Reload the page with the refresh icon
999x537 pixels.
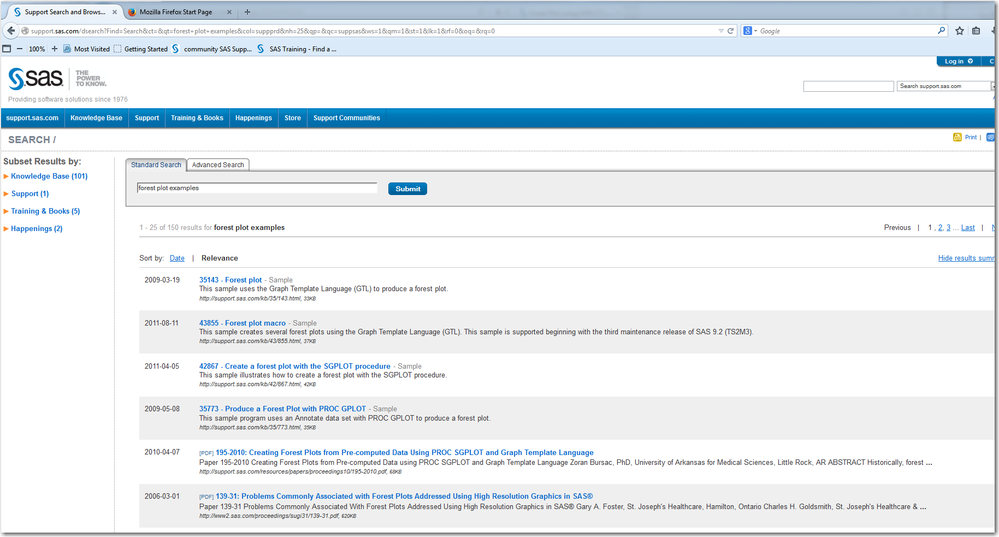[x=731, y=31]
